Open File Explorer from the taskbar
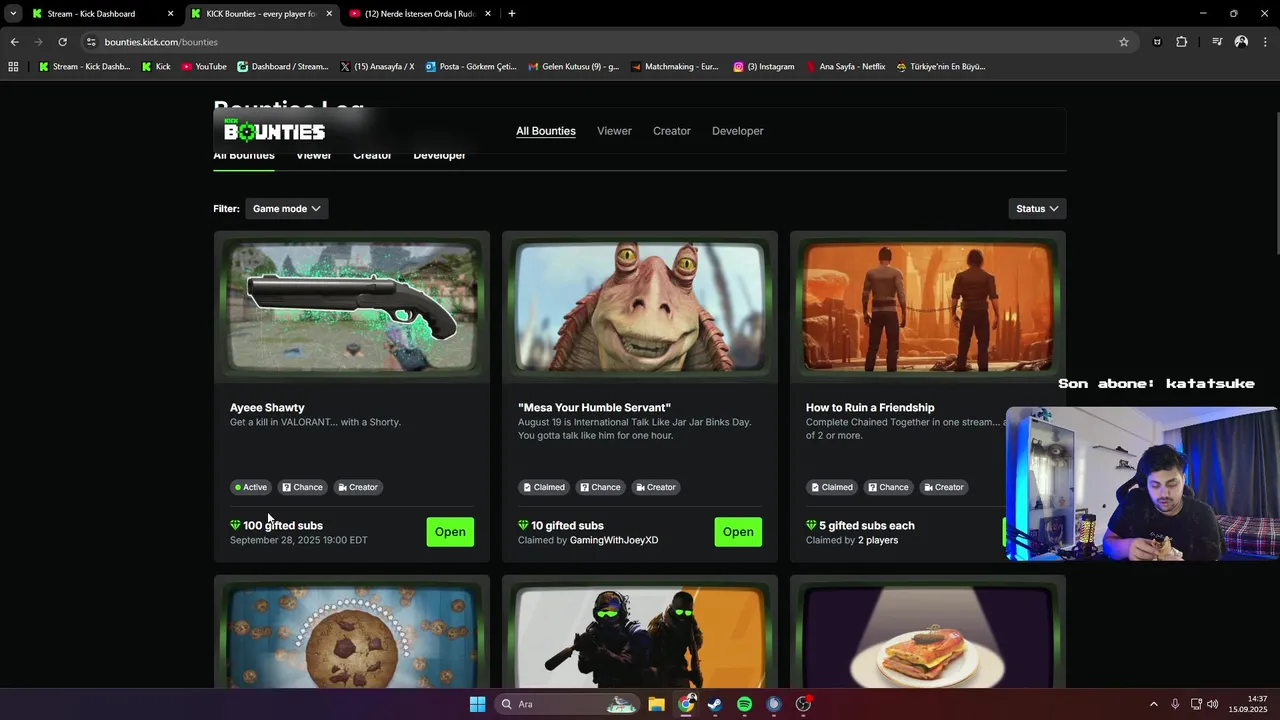1280x720 pixels. pyautogui.click(x=656, y=704)
